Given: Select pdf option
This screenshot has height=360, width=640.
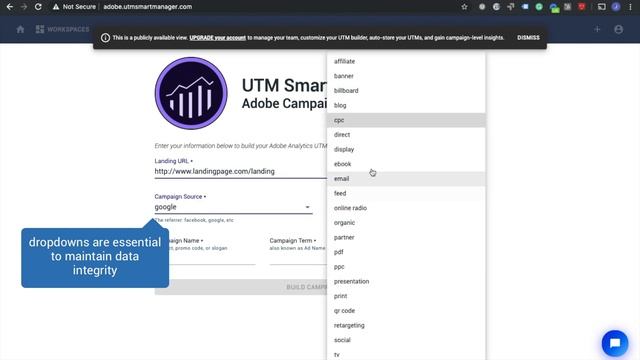Looking at the screenshot, I should click(406, 252).
